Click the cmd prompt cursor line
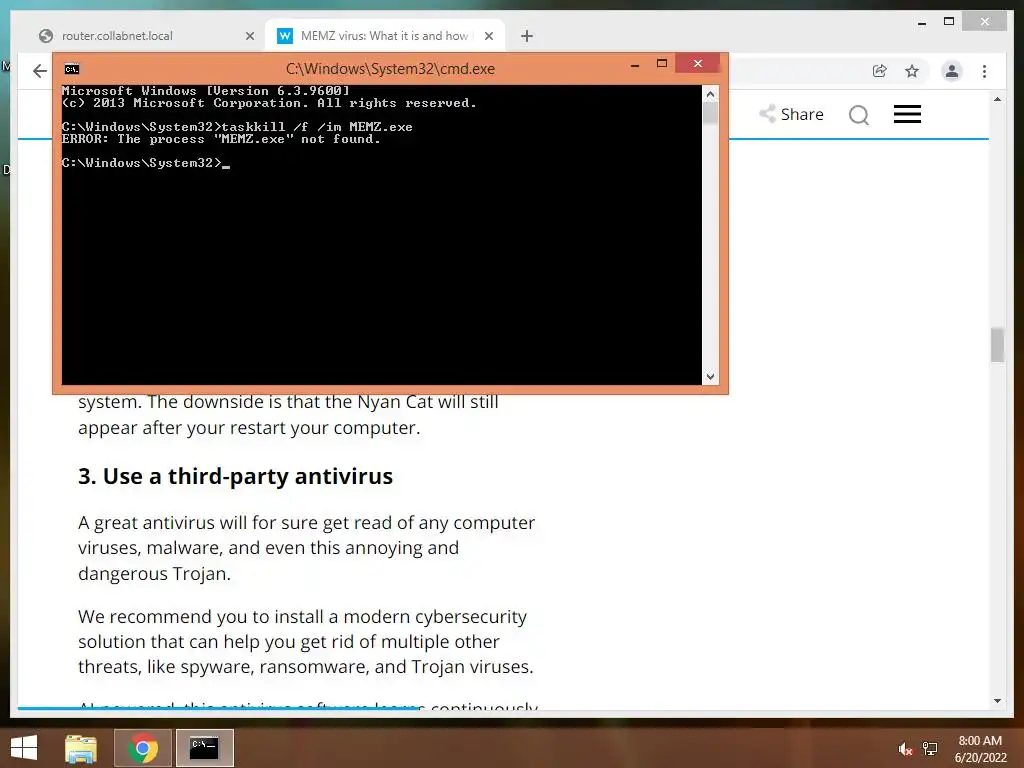This screenshot has height=768, width=1024. pyautogui.click(x=146, y=163)
